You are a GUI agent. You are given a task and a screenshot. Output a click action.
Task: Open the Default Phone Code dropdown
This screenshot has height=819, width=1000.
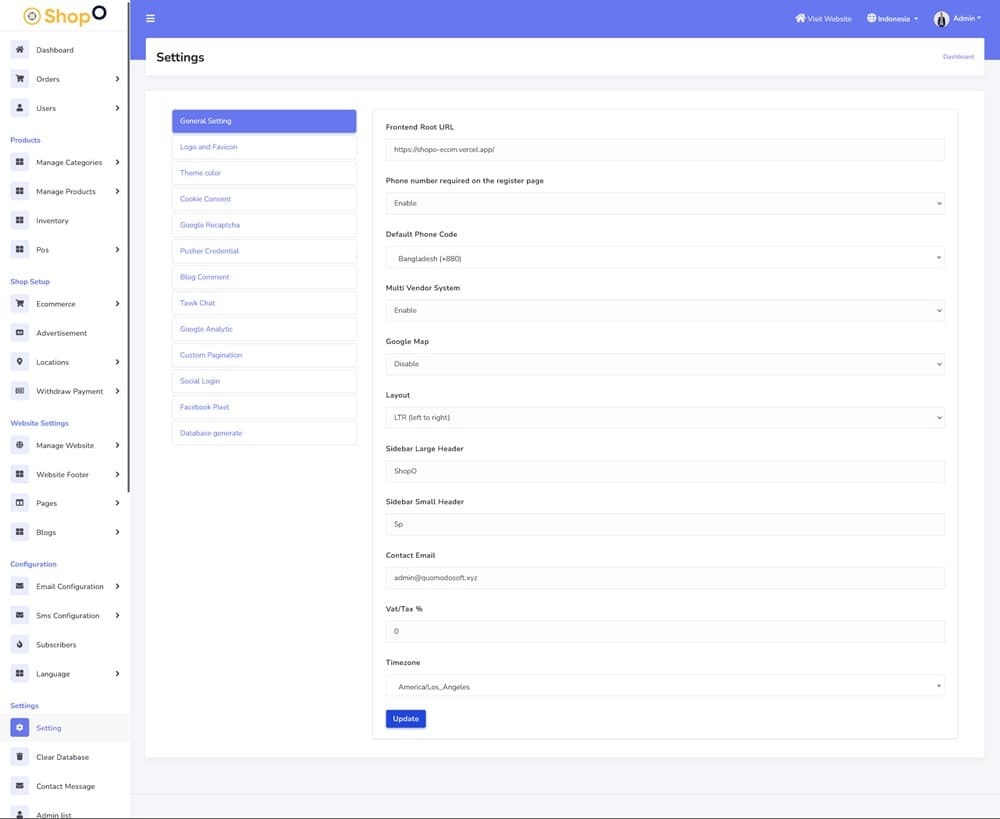point(664,258)
